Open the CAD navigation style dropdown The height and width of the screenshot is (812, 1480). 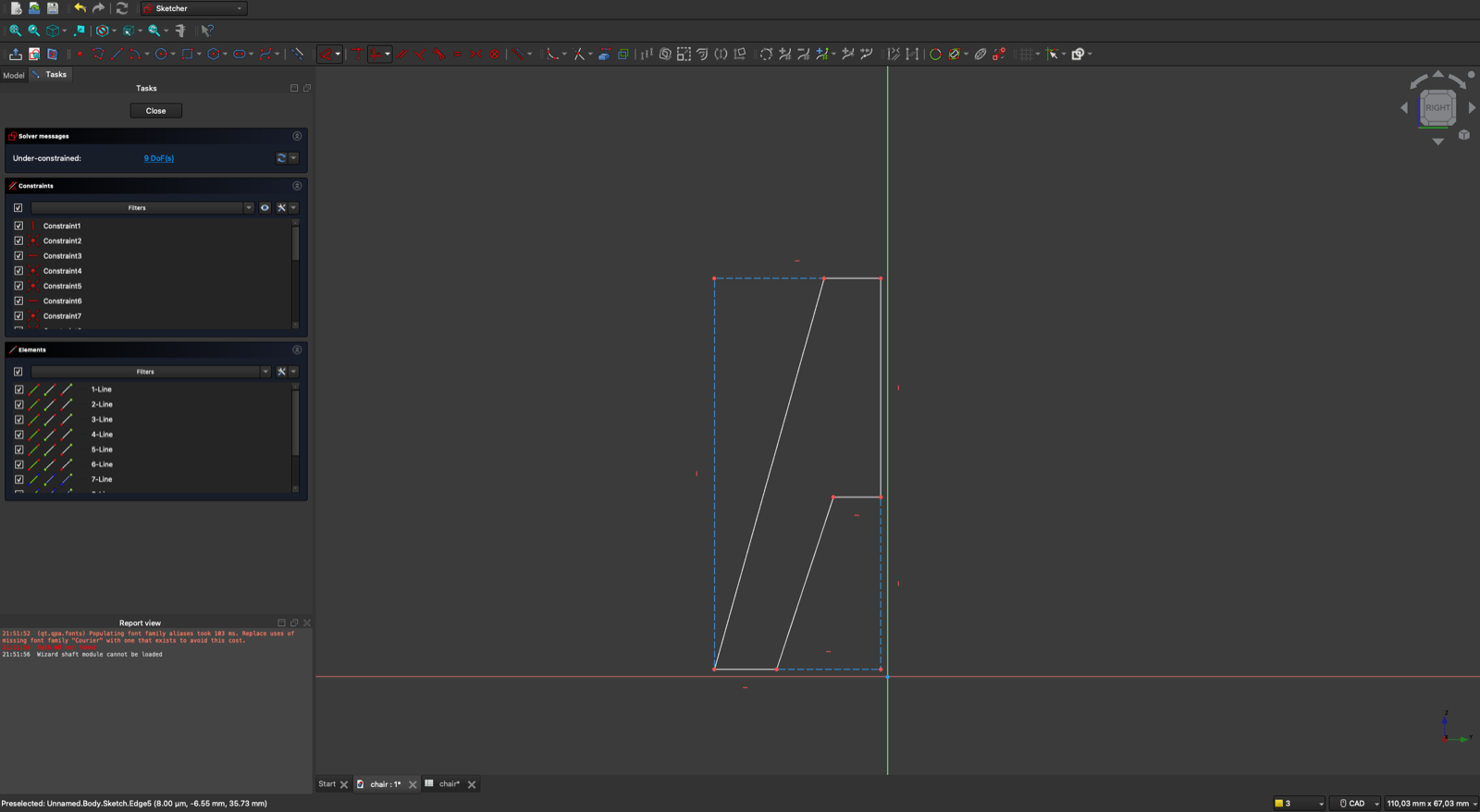1355,804
